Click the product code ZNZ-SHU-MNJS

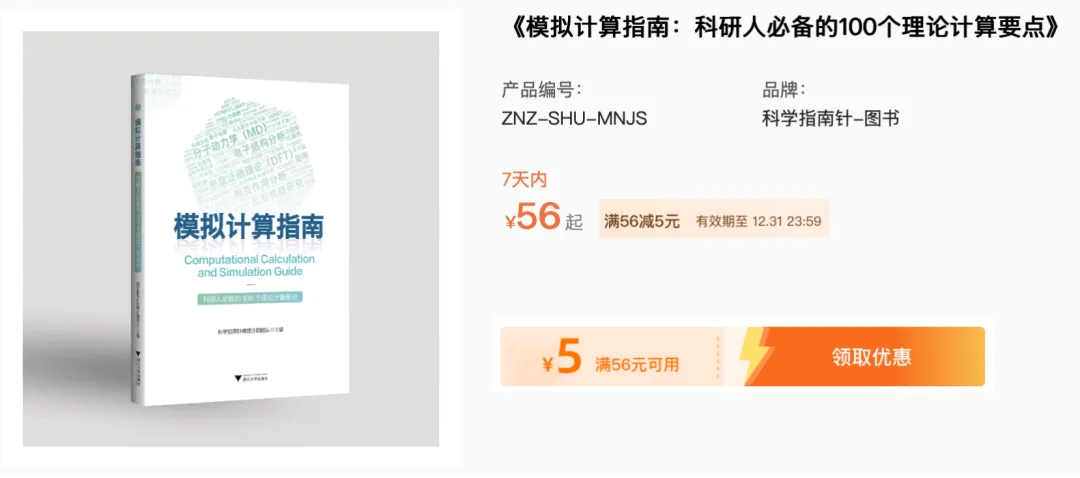[574, 118]
